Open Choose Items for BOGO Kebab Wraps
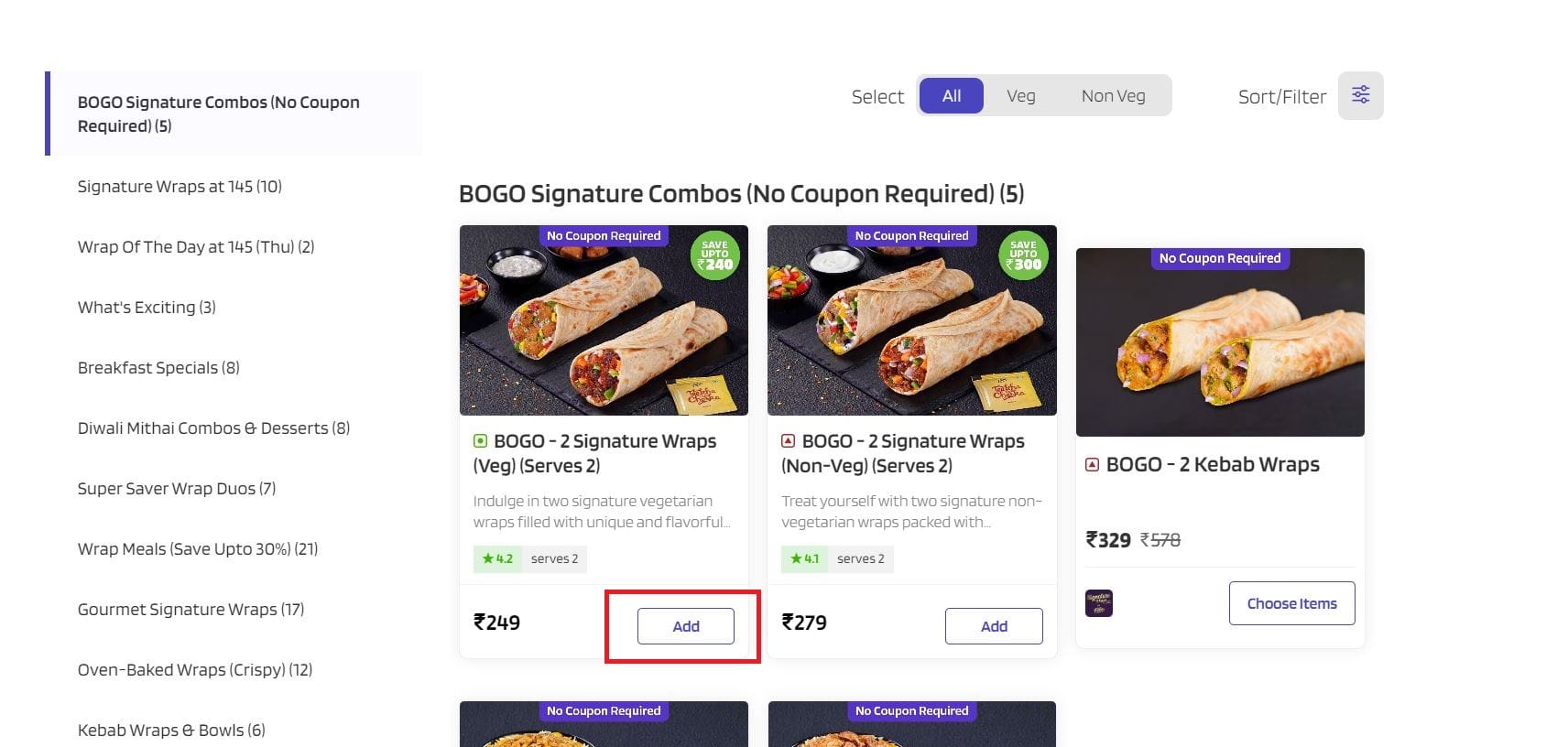Viewport: 1568px width, 747px height. click(1291, 603)
